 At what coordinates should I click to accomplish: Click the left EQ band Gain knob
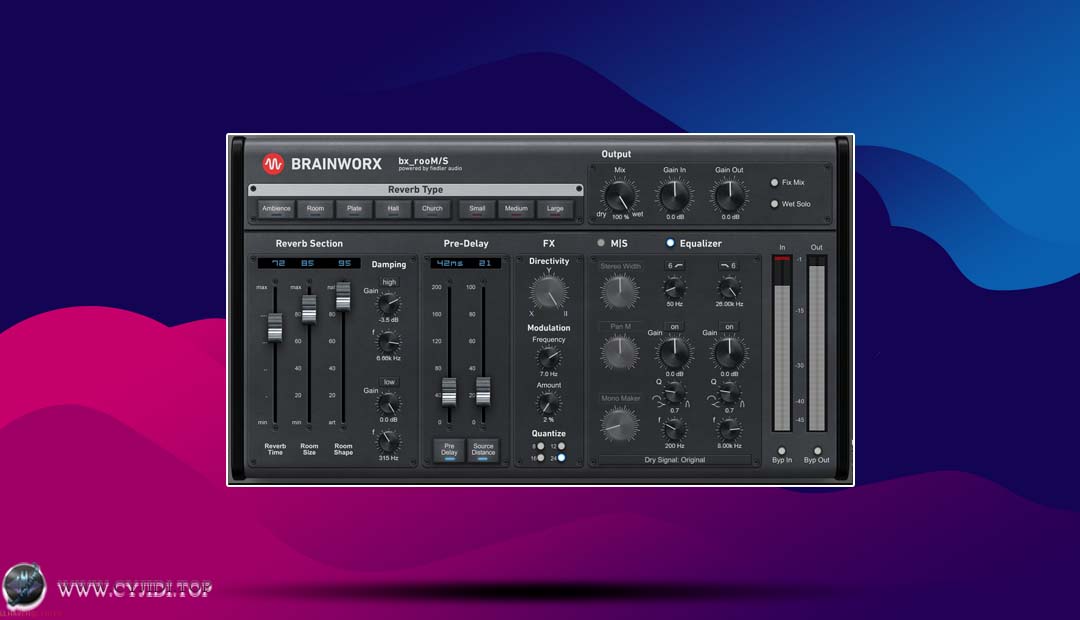[x=674, y=353]
